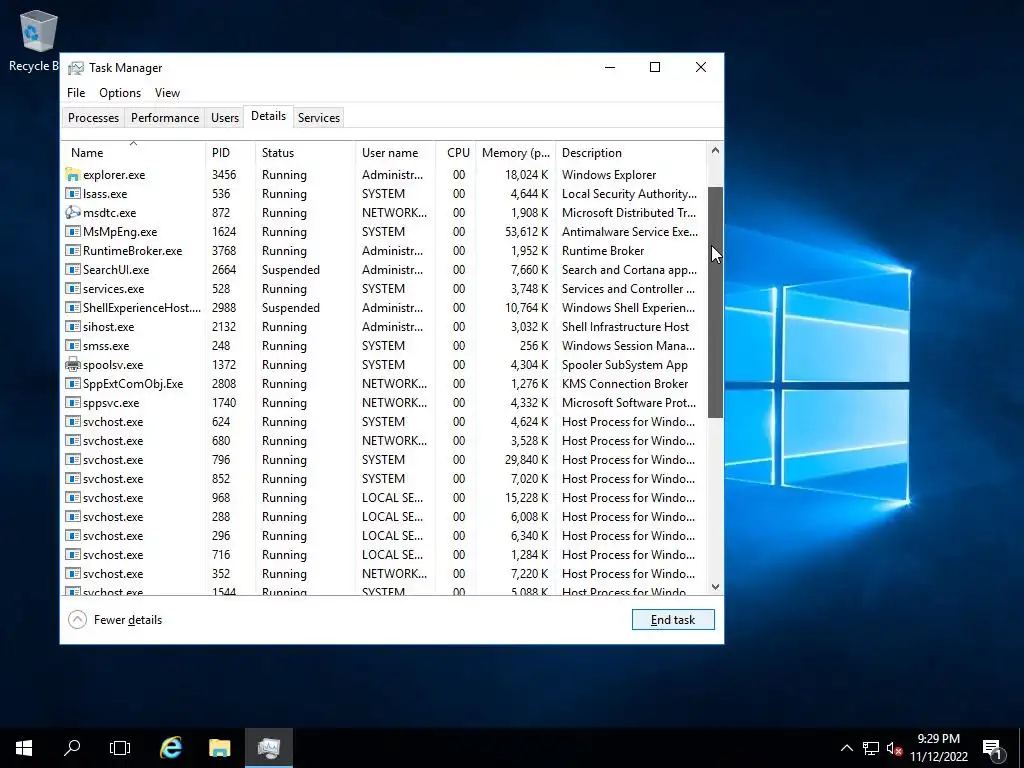This screenshot has width=1024, height=768.
Task: Select the svchost.exe row with PID 352
Action: (384, 573)
